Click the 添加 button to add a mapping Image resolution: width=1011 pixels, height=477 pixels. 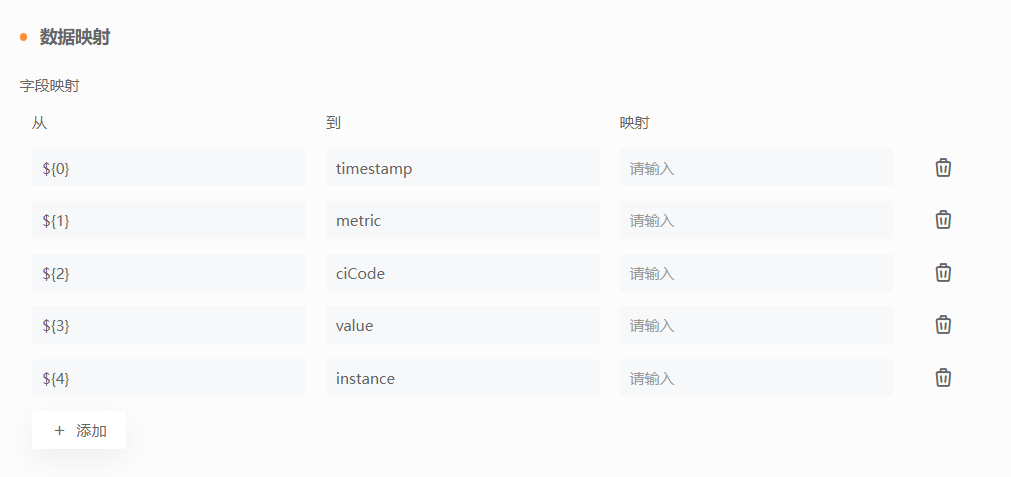coord(79,431)
